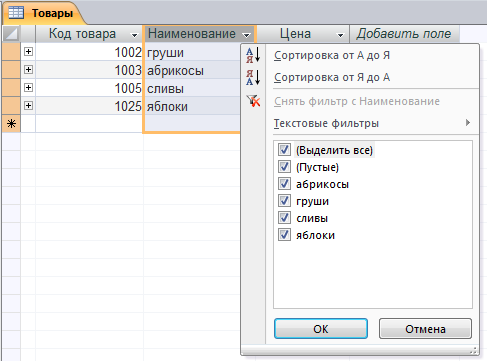Expand subdatasheet for record 1002

[x=28, y=51]
